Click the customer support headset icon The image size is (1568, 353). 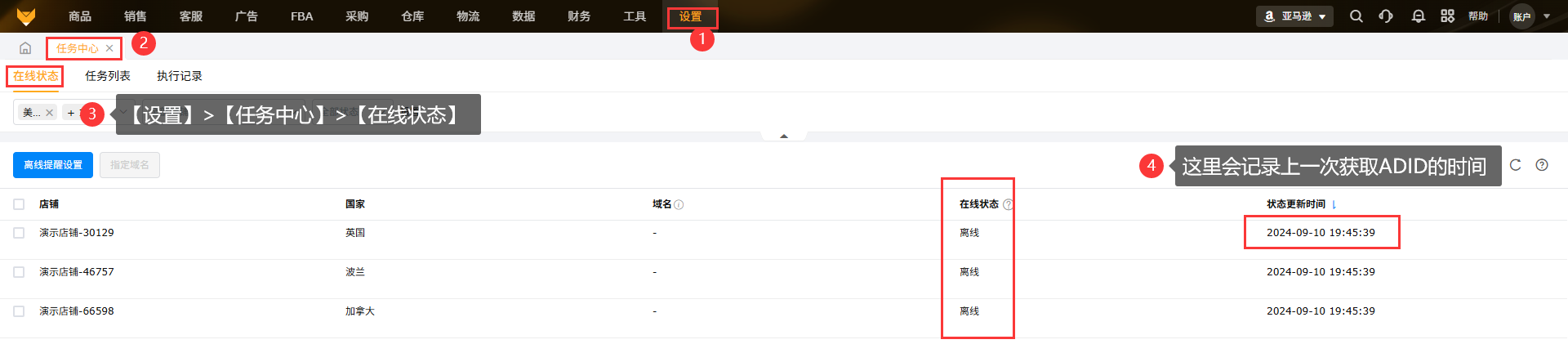click(x=1386, y=16)
